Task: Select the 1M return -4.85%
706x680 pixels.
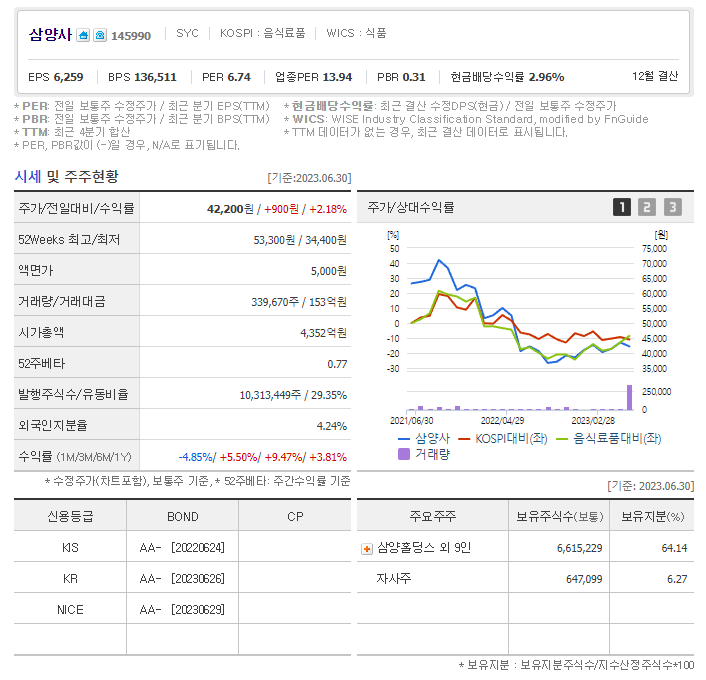Action: [195, 457]
